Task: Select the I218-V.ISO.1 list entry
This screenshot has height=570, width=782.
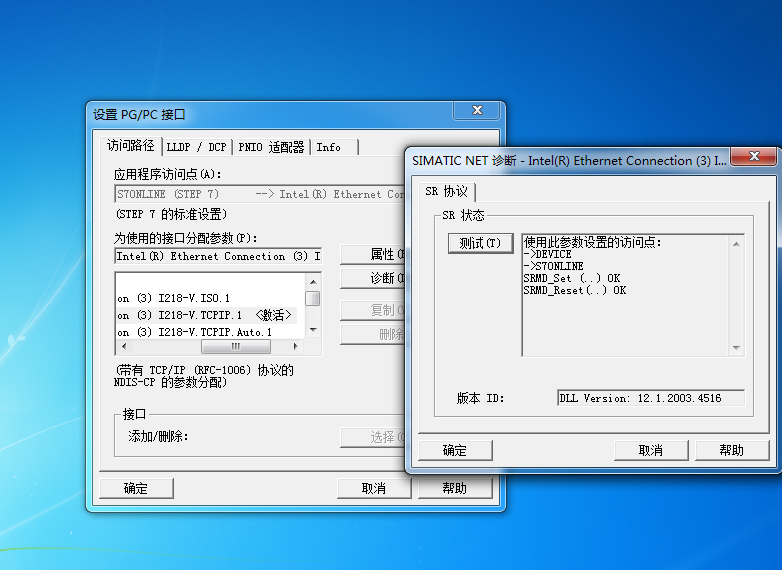Action: [x=174, y=298]
